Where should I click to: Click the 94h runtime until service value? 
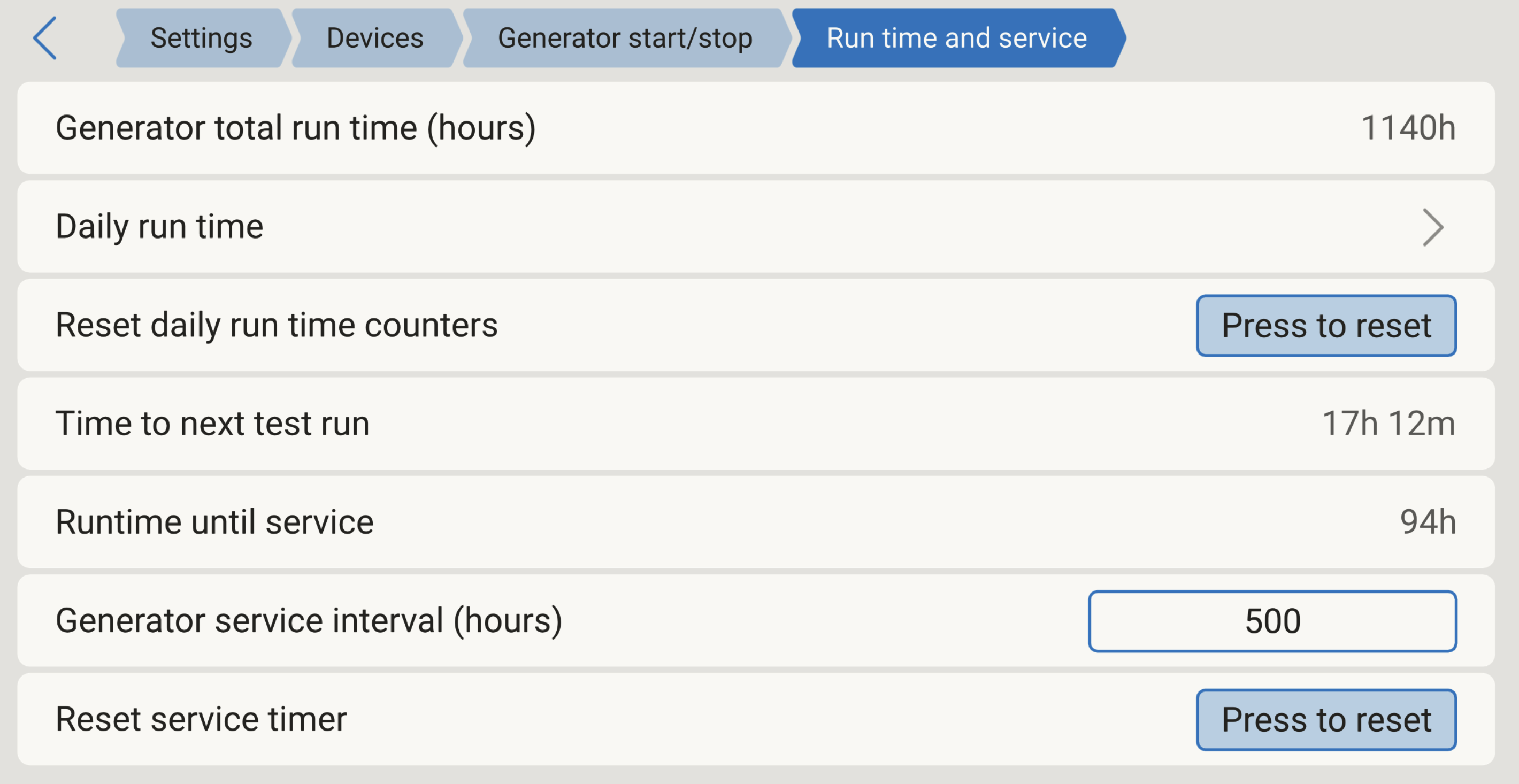point(1428,522)
